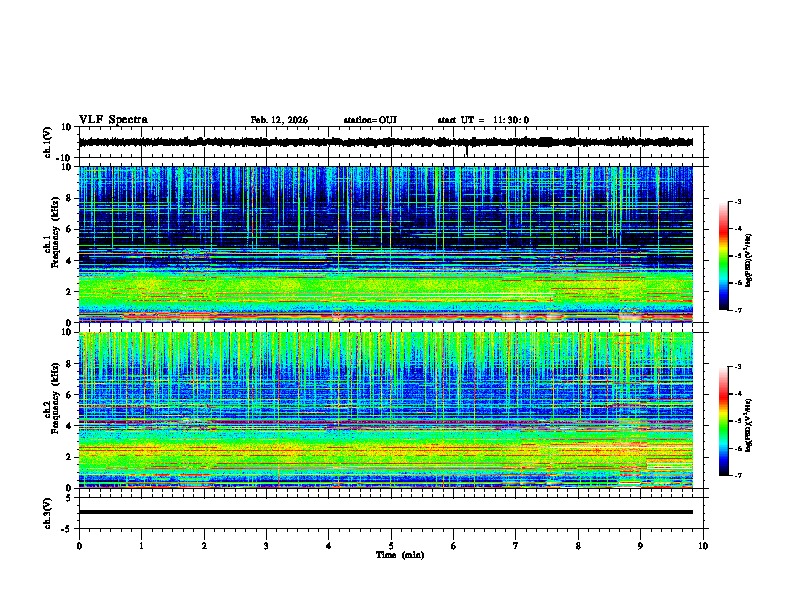
Task: Click the 6 kHz tick on ch.2 spectrogram axis
Action: click(69, 395)
